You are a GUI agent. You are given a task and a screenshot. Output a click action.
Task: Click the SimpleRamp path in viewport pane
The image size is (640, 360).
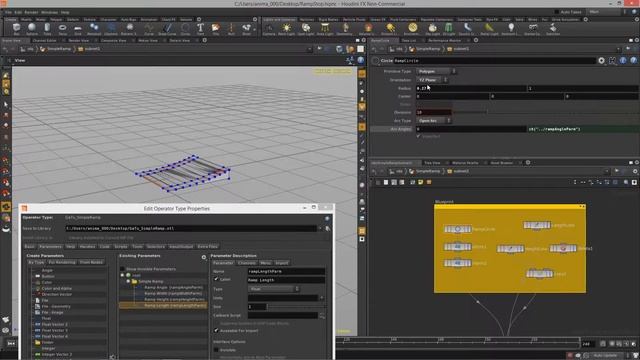tap(59, 49)
